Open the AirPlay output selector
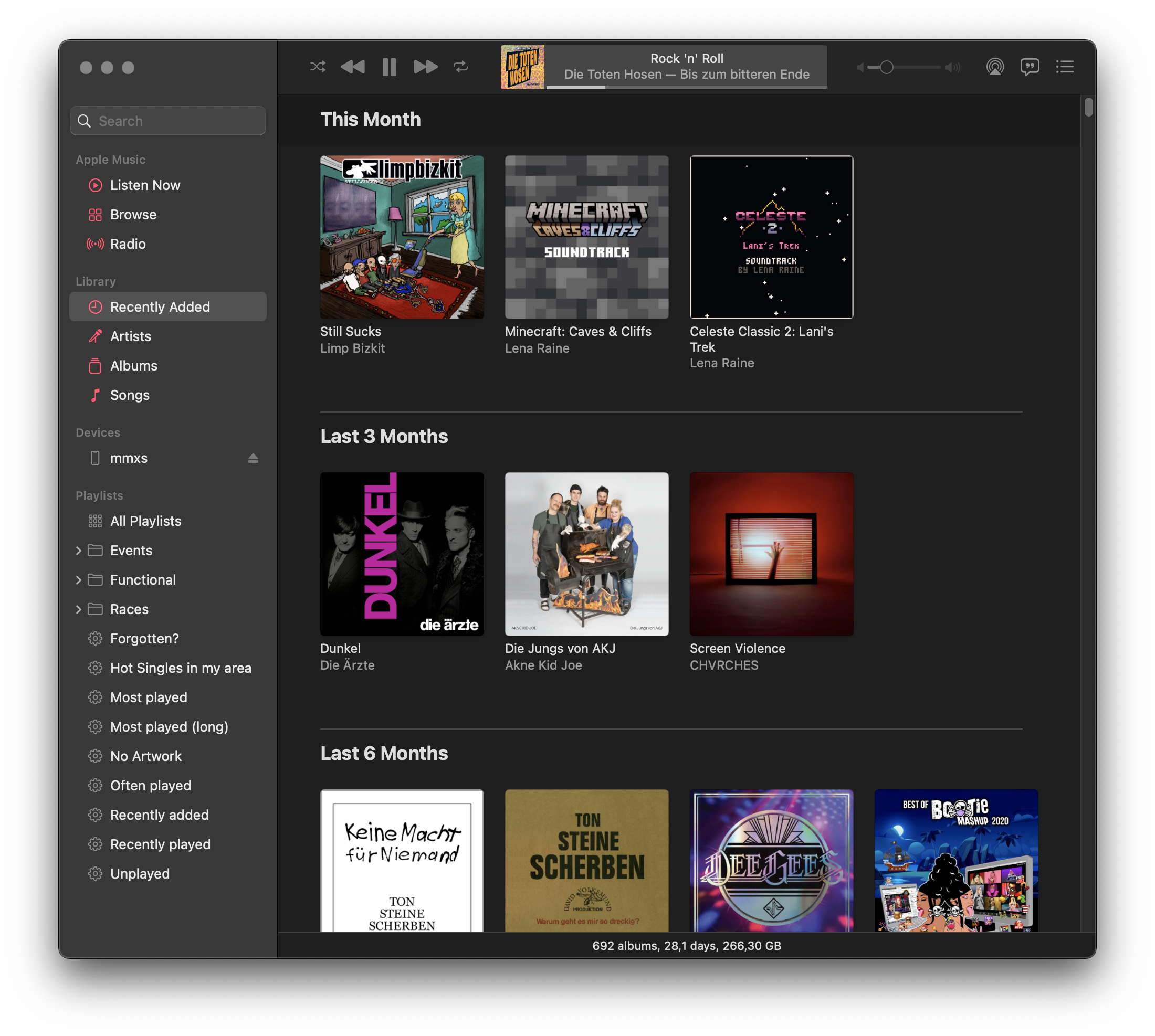This screenshot has width=1155, height=1036. [x=994, y=67]
